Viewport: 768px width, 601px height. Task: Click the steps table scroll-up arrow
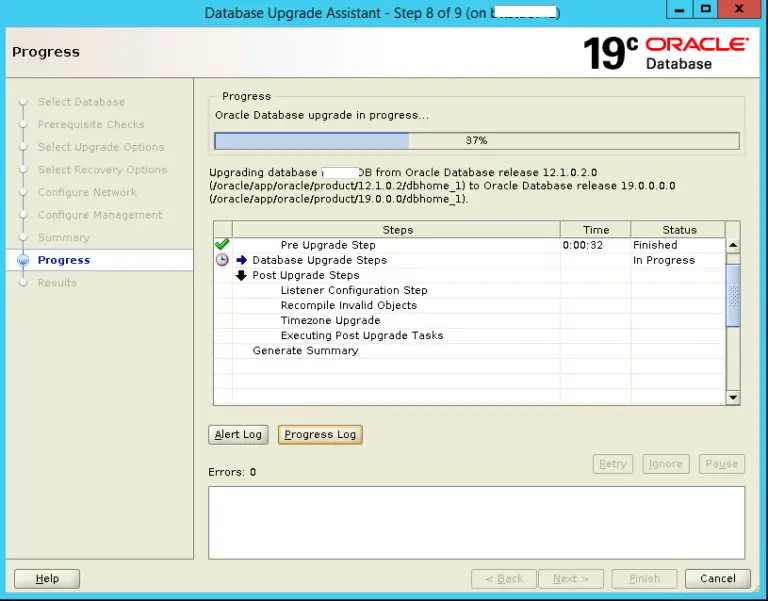tap(733, 245)
